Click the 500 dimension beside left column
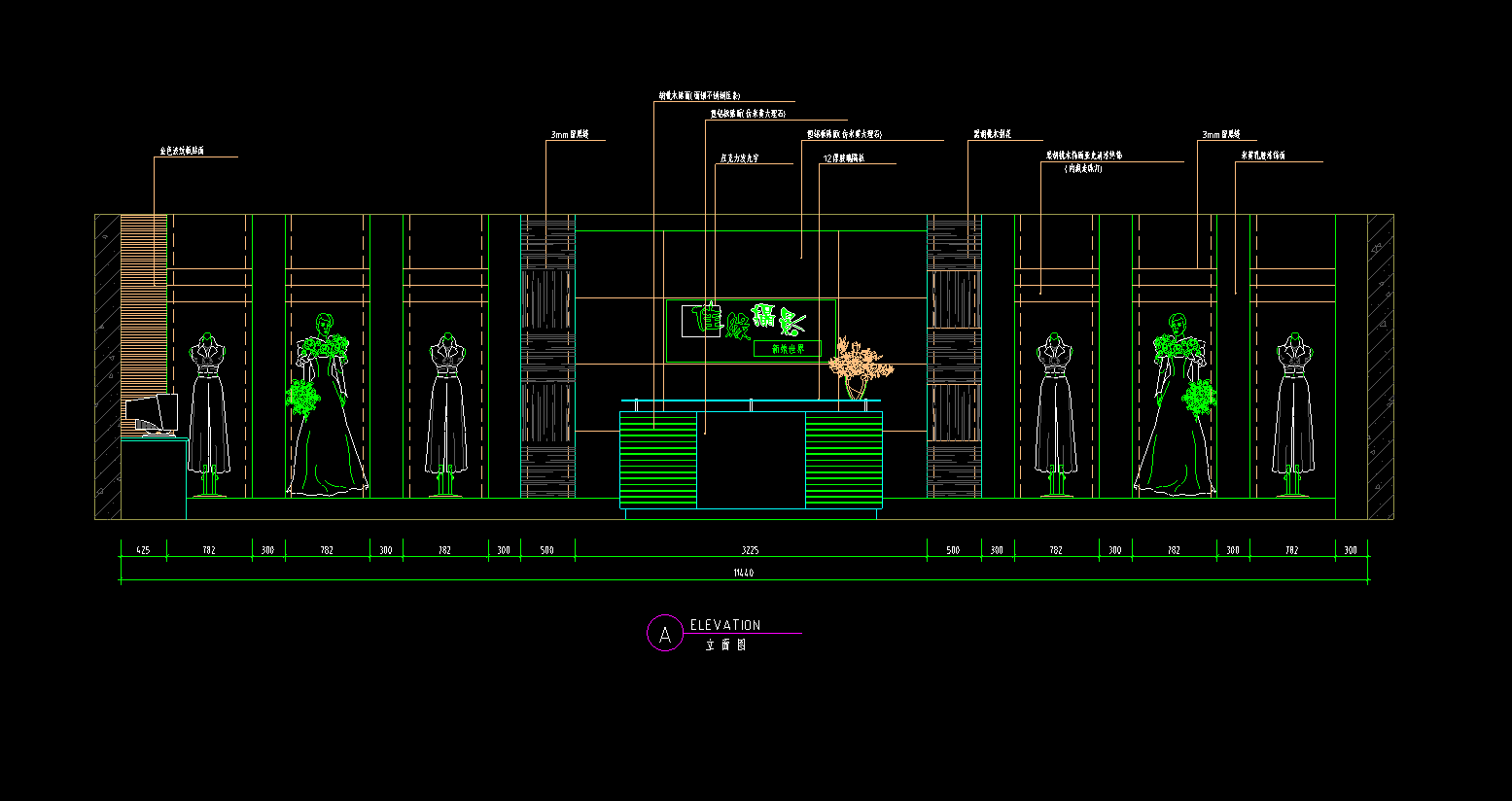 [546, 550]
